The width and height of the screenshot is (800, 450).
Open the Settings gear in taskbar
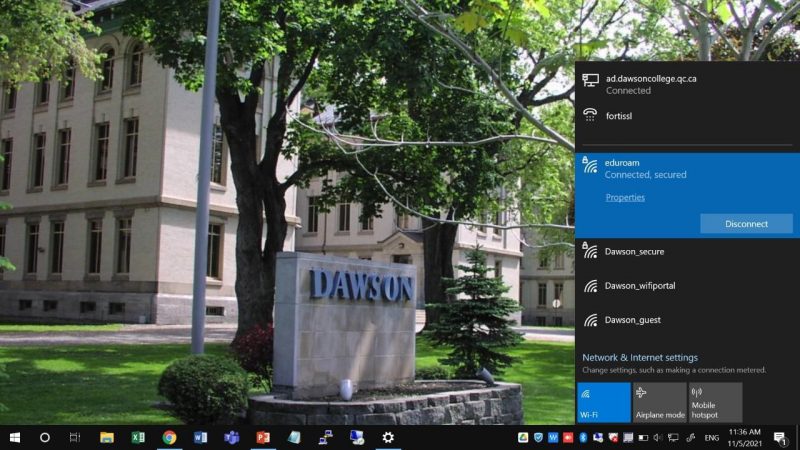tap(388, 437)
